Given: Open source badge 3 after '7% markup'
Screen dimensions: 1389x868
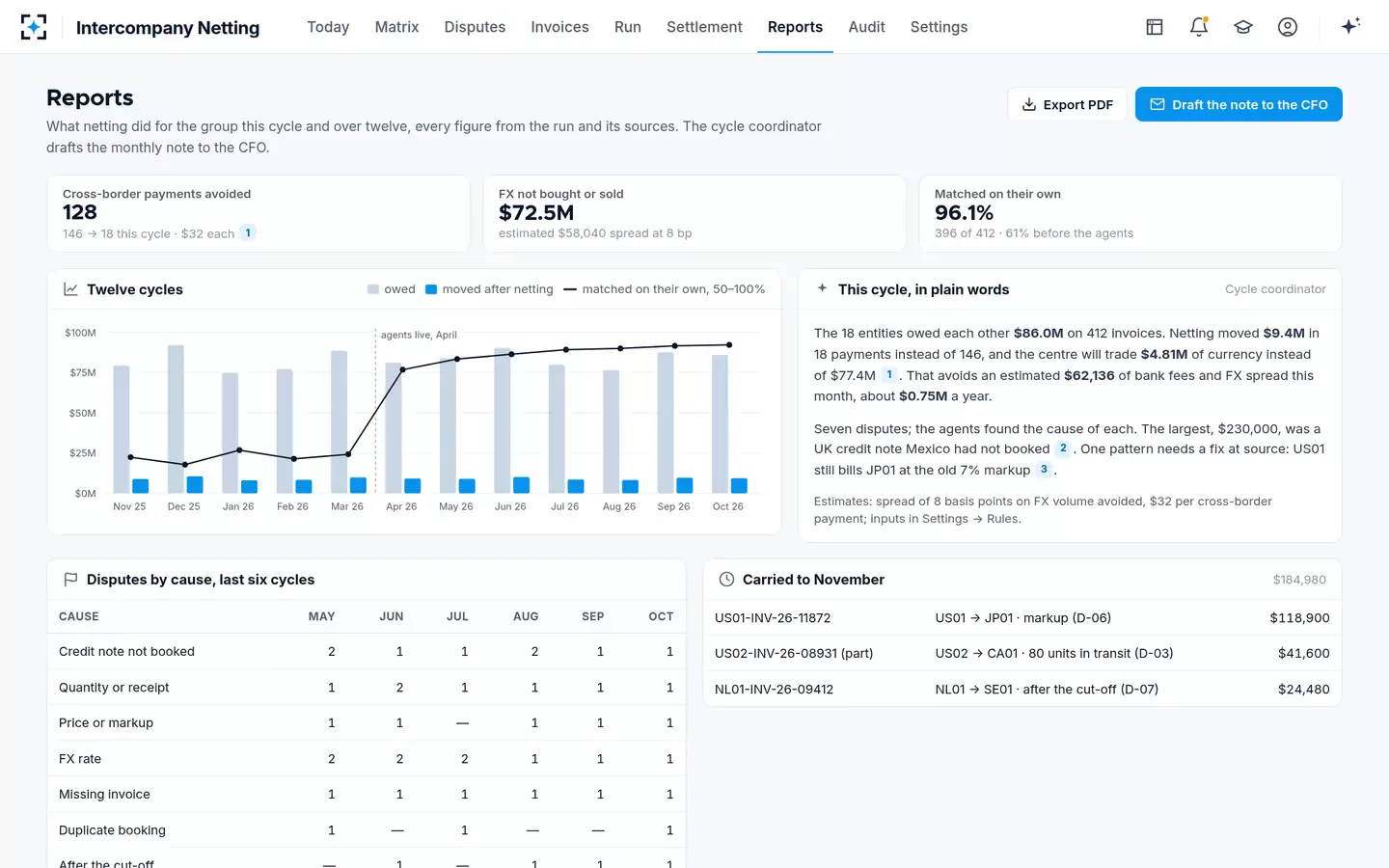Looking at the screenshot, I should click(1044, 470).
